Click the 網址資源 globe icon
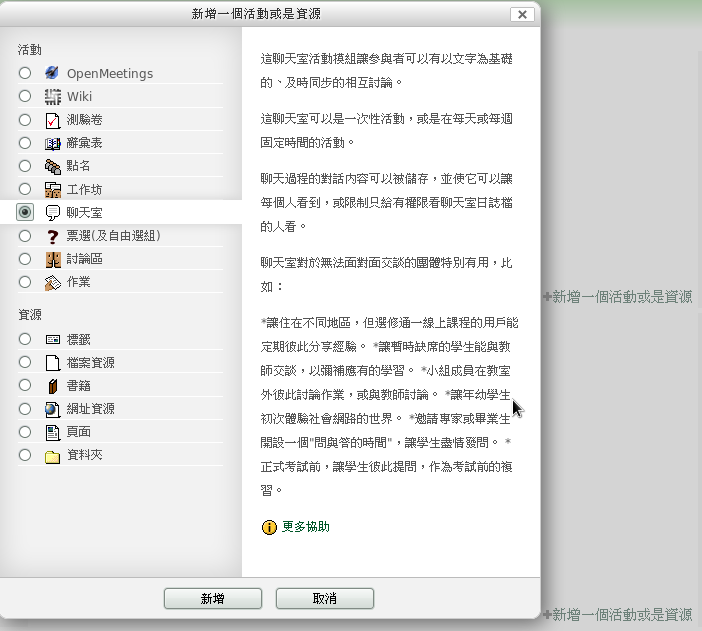This screenshot has height=631, width=702. (x=53, y=409)
